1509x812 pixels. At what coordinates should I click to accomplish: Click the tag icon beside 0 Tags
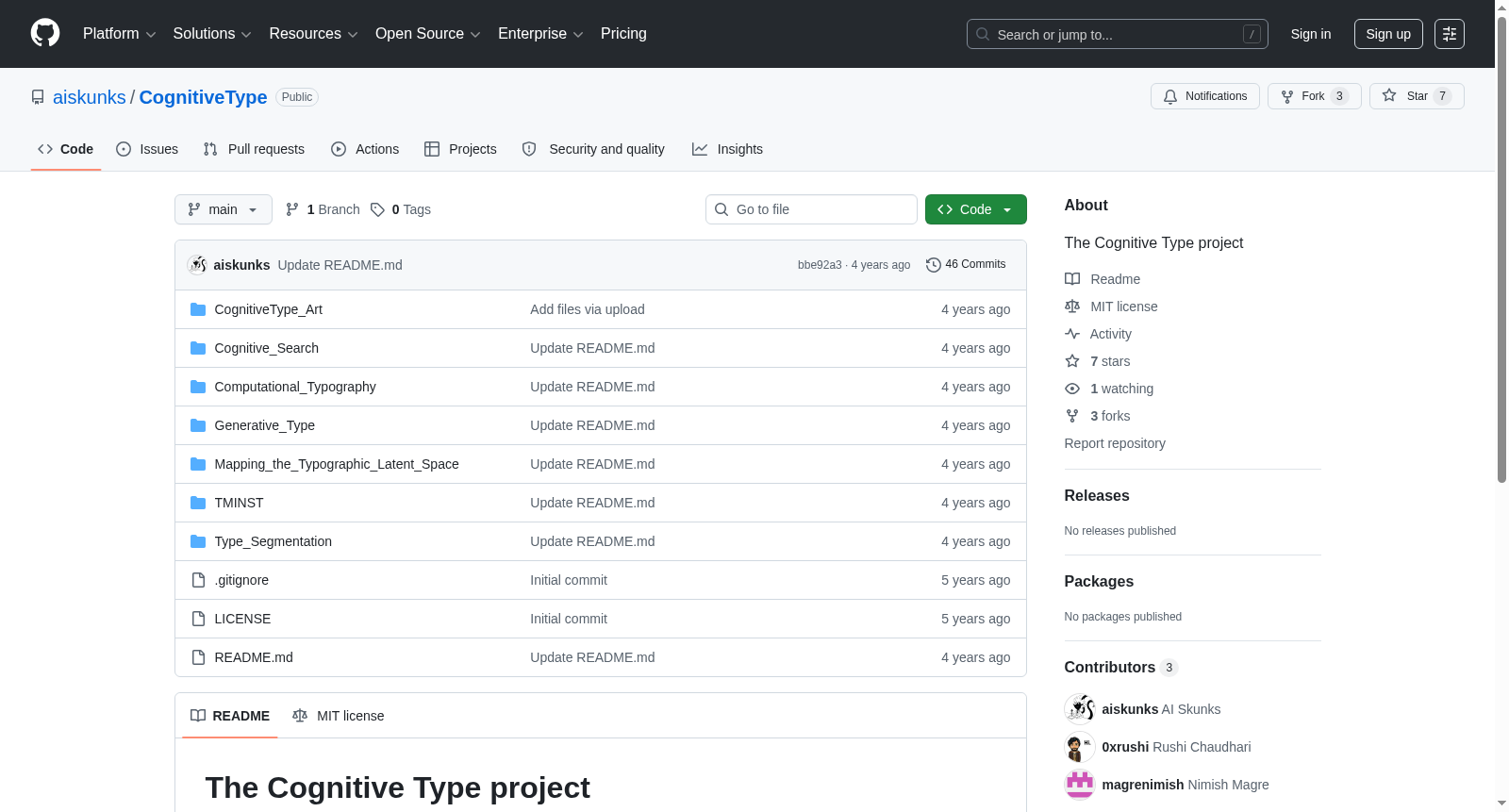377,209
